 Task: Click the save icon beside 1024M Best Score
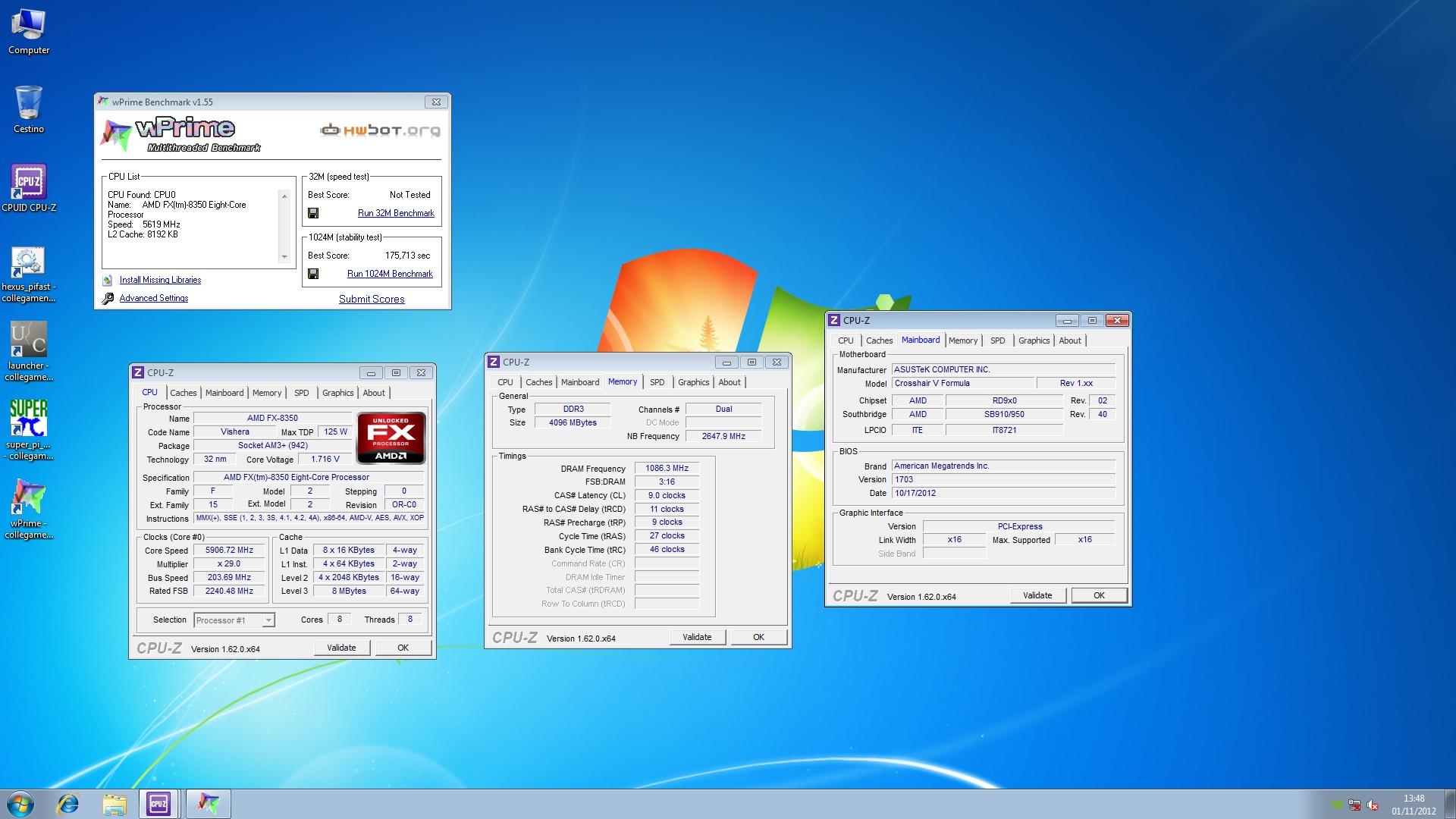pyautogui.click(x=313, y=274)
